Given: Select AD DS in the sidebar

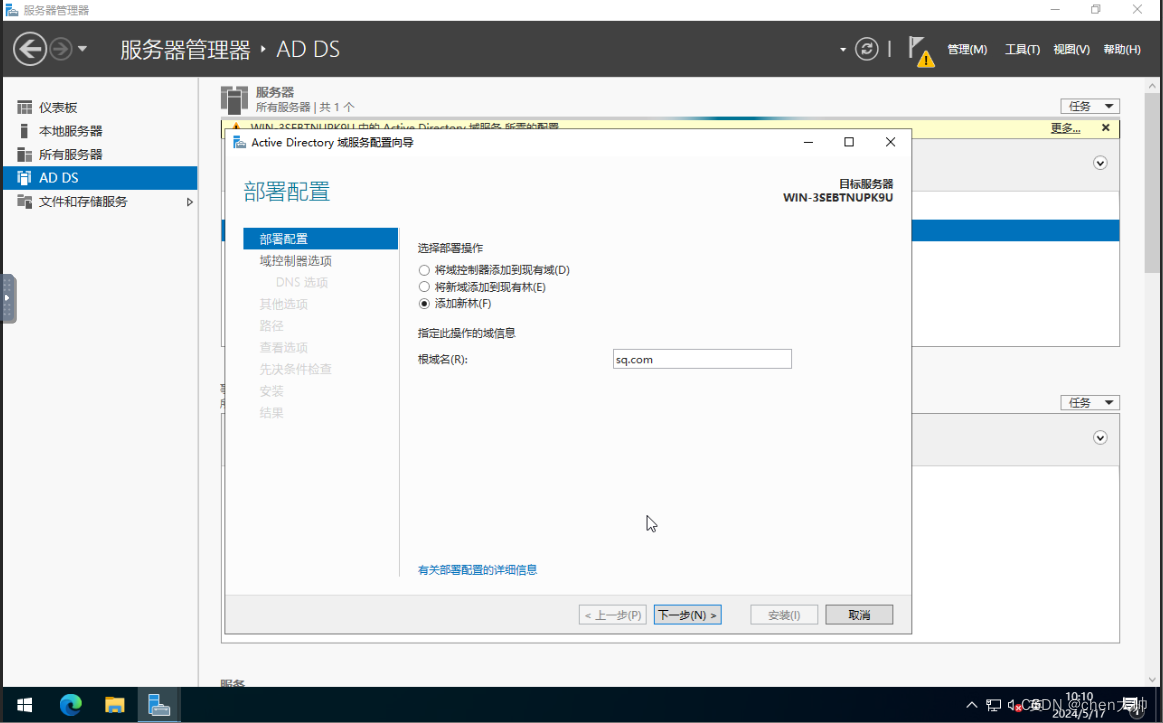Looking at the screenshot, I should coord(100,178).
